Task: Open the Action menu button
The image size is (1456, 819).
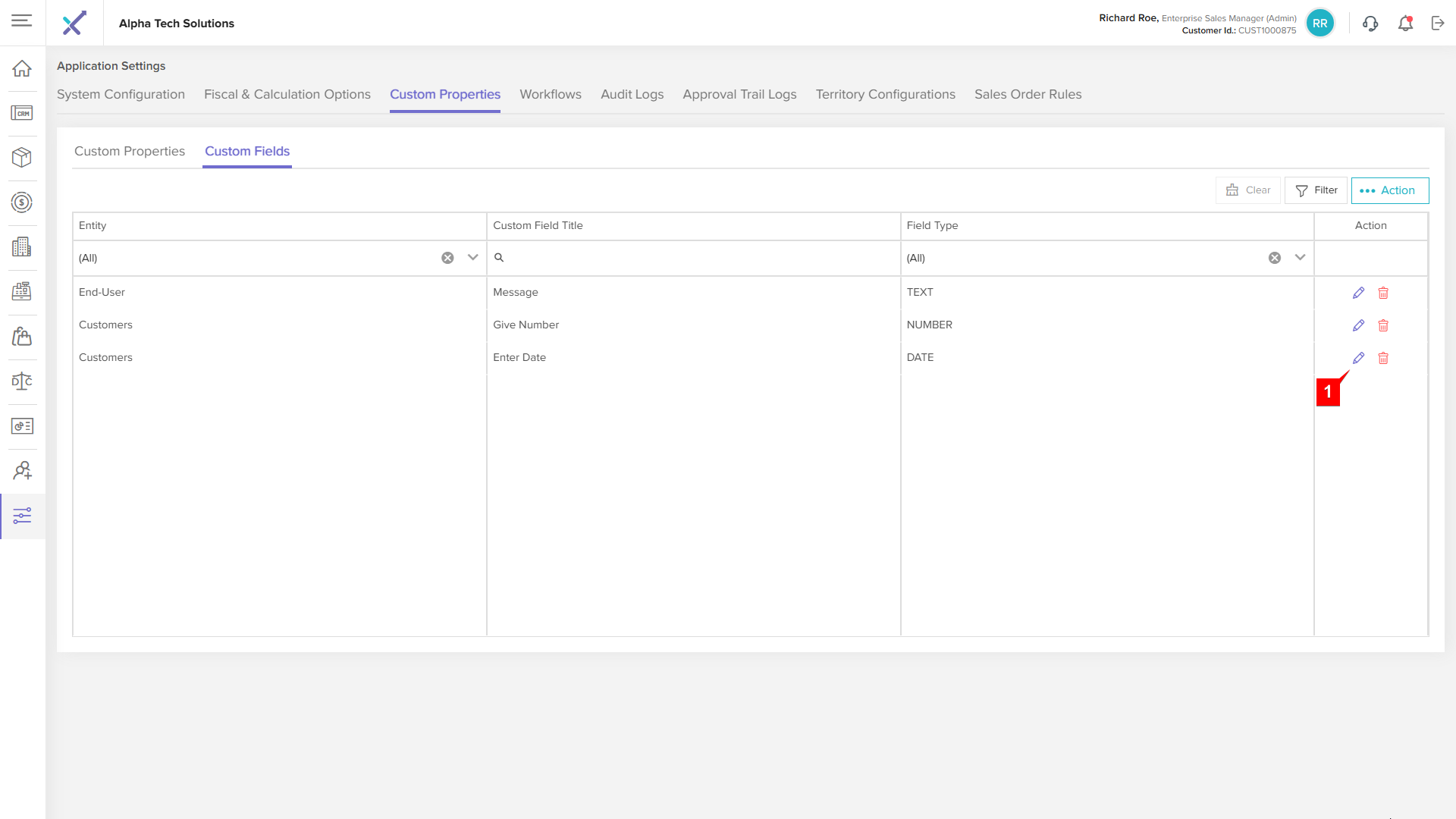Action: tap(1389, 190)
